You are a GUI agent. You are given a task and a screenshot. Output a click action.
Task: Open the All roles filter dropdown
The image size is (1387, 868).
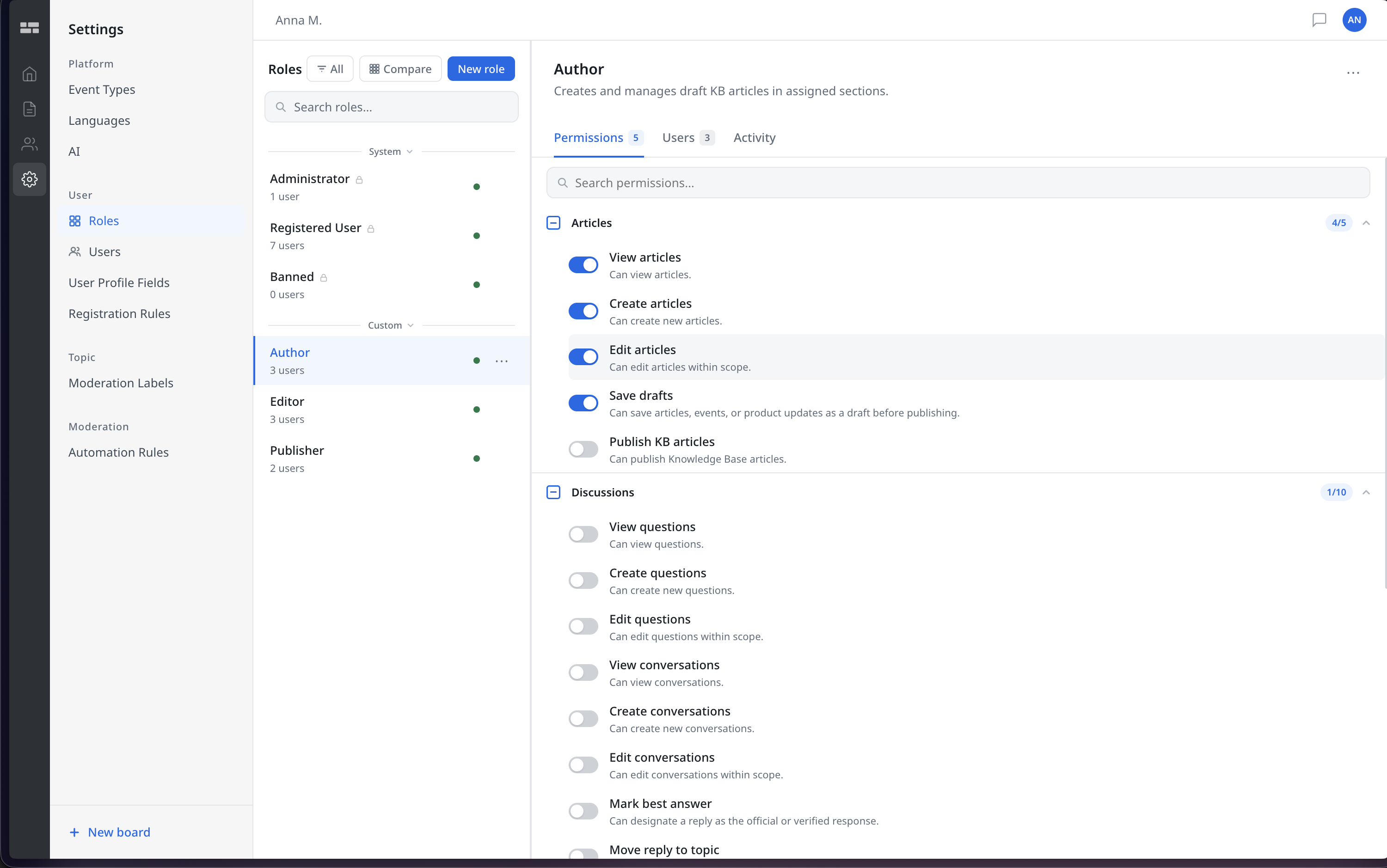pos(330,69)
